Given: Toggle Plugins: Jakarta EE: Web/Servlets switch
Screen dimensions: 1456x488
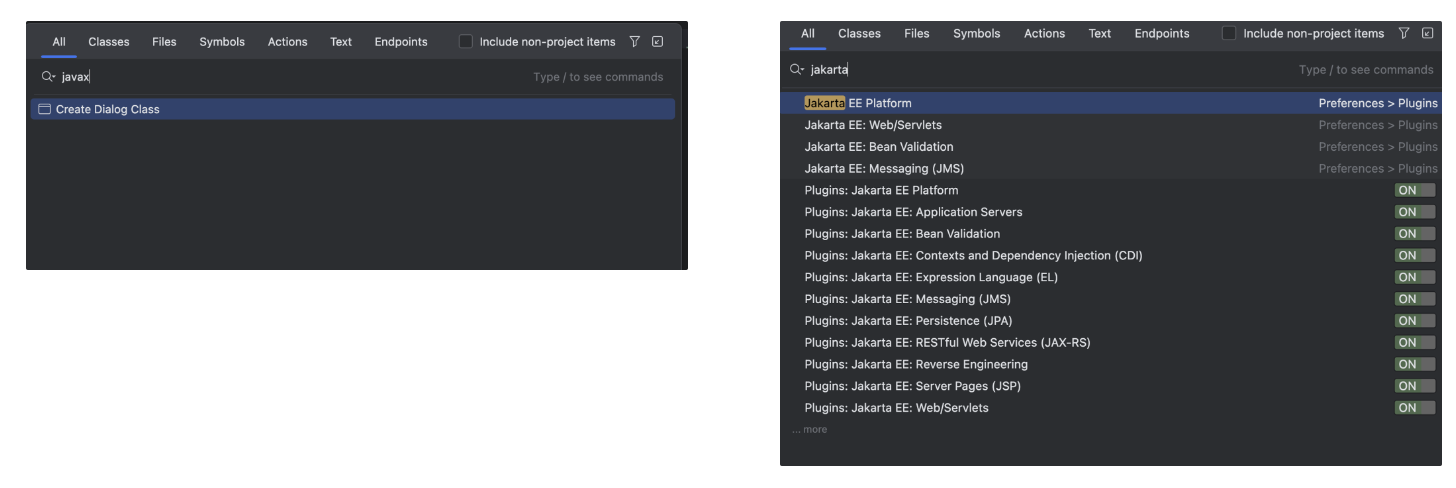Looking at the screenshot, I should click(1415, 408).
